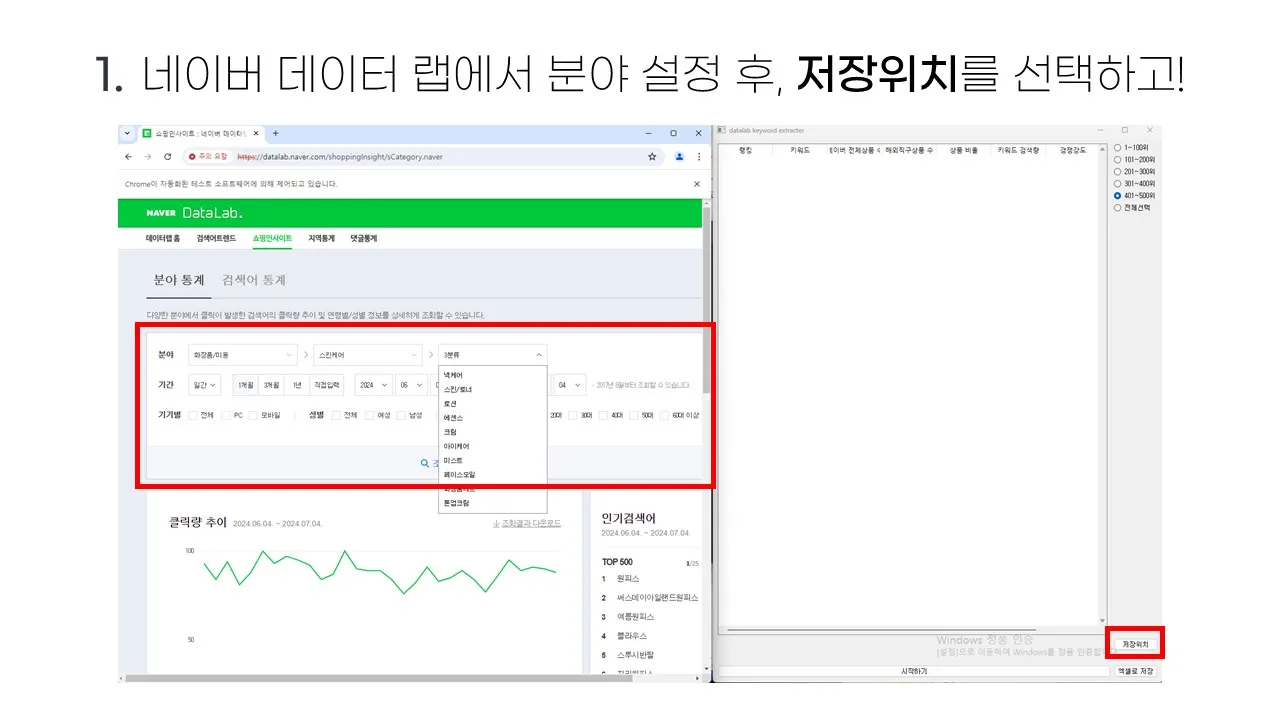Select 301~400위 radio in extracter
This screenshot has width=1280, height=720.
pos(1117,184)
